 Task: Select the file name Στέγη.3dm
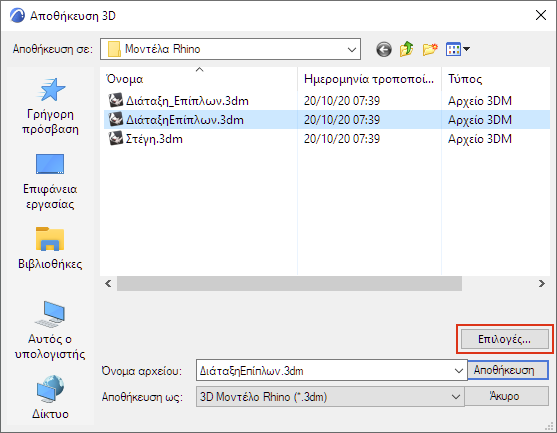pyautogui.click(x=154, y=139)
